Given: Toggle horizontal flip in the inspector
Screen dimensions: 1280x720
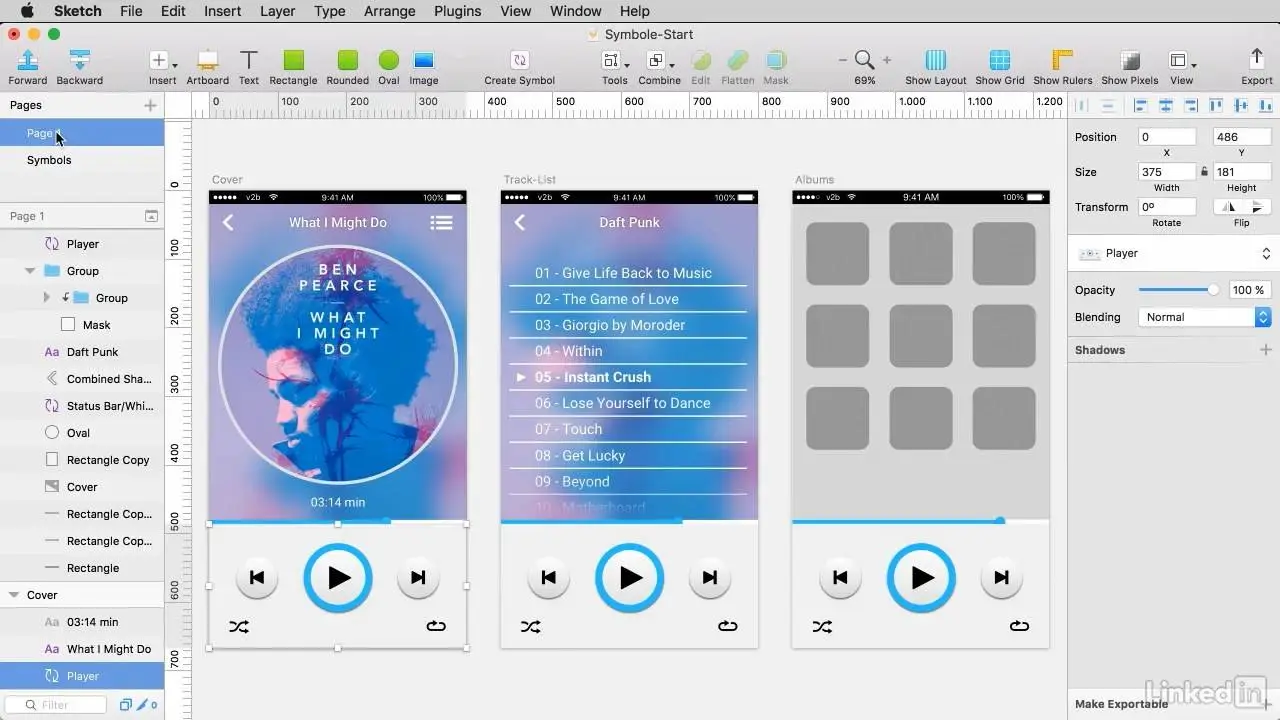Looking at the screenshot, I should click(1229, 207).
